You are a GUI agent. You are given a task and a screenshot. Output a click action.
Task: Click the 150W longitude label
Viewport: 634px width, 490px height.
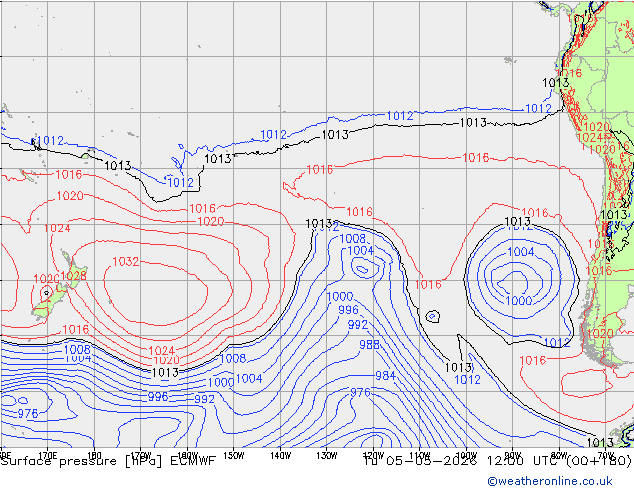pyautogui.click(x=234, y=456)
